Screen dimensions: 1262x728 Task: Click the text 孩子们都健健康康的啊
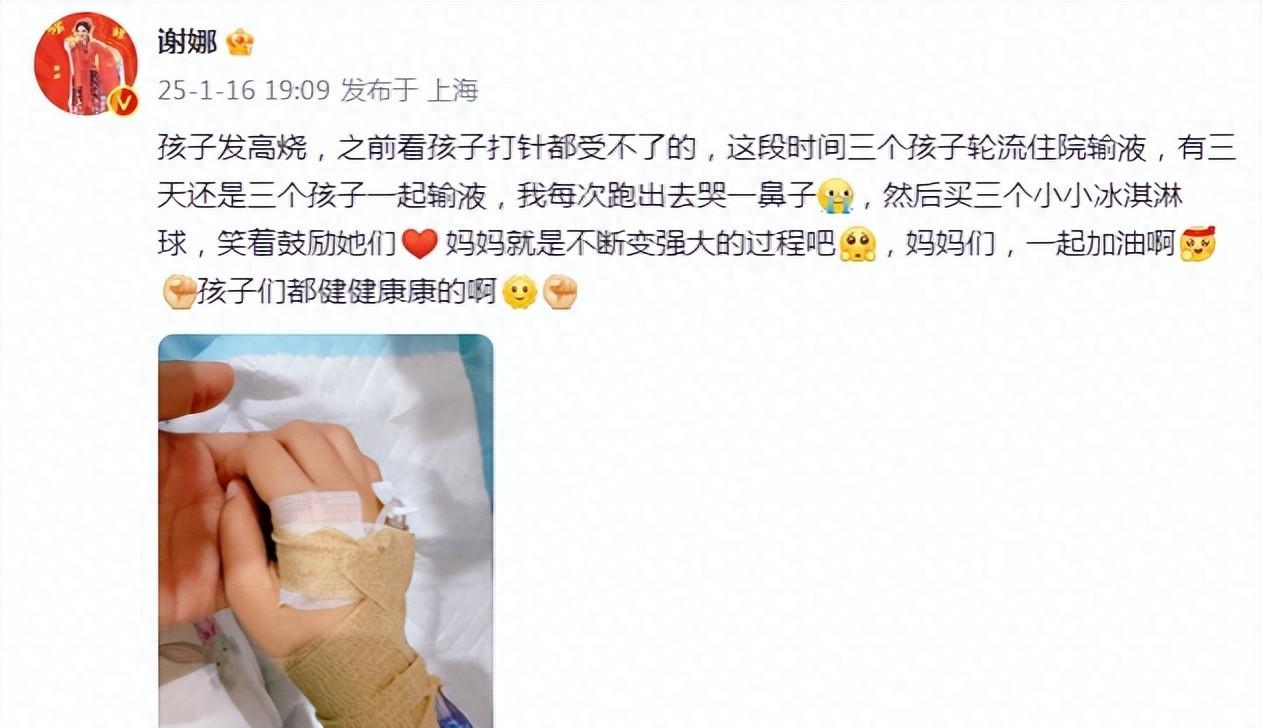pos(347,293)
